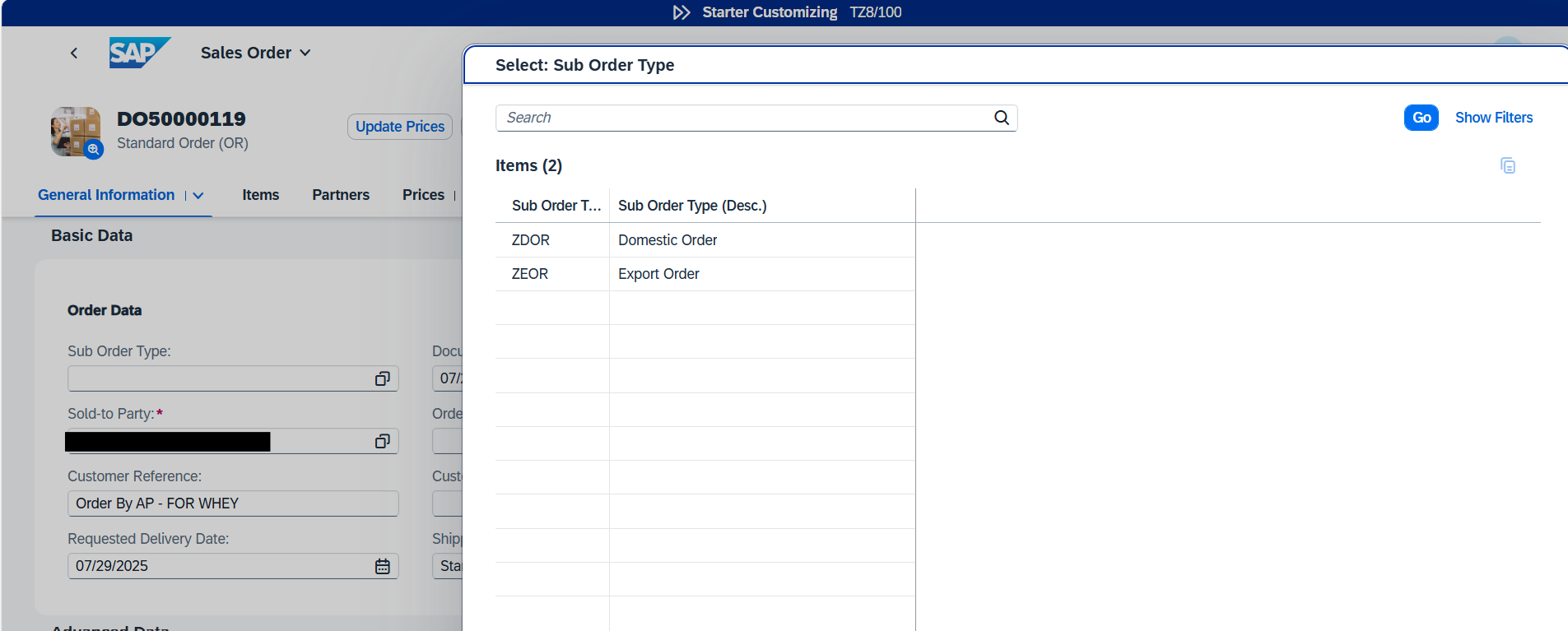Screen dimensions: 1568x631
Task: Click the zoom icon on order image
Action: point(94,149)
